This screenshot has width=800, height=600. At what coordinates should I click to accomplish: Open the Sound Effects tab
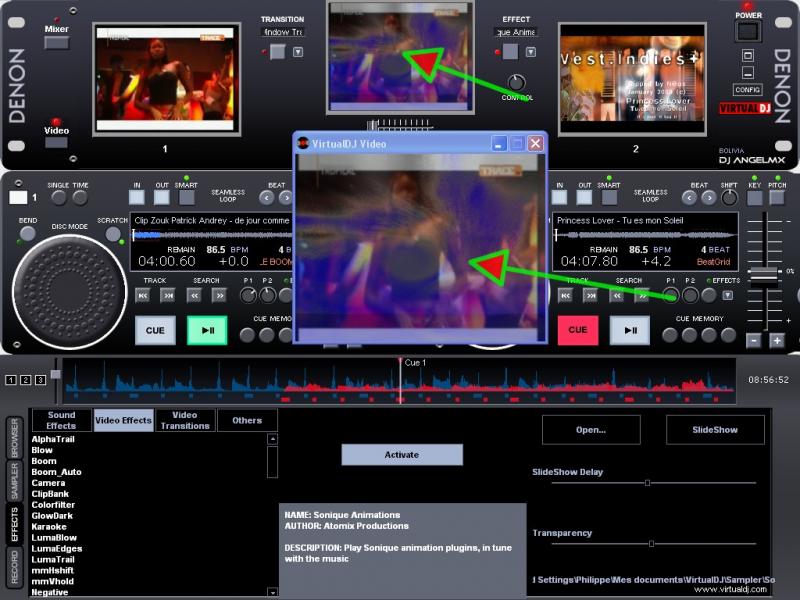(x=61, y=420)
